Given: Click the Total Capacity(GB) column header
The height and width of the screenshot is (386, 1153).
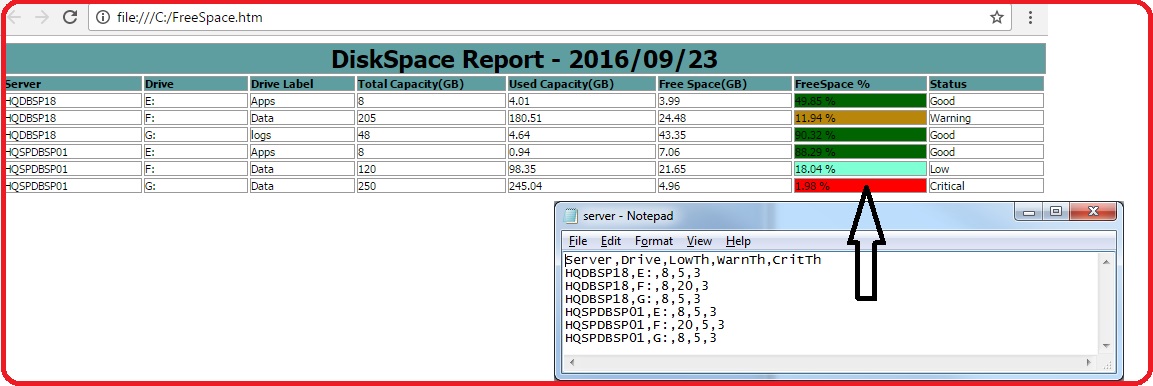Looking at the screenshot, I should (431, 84).
